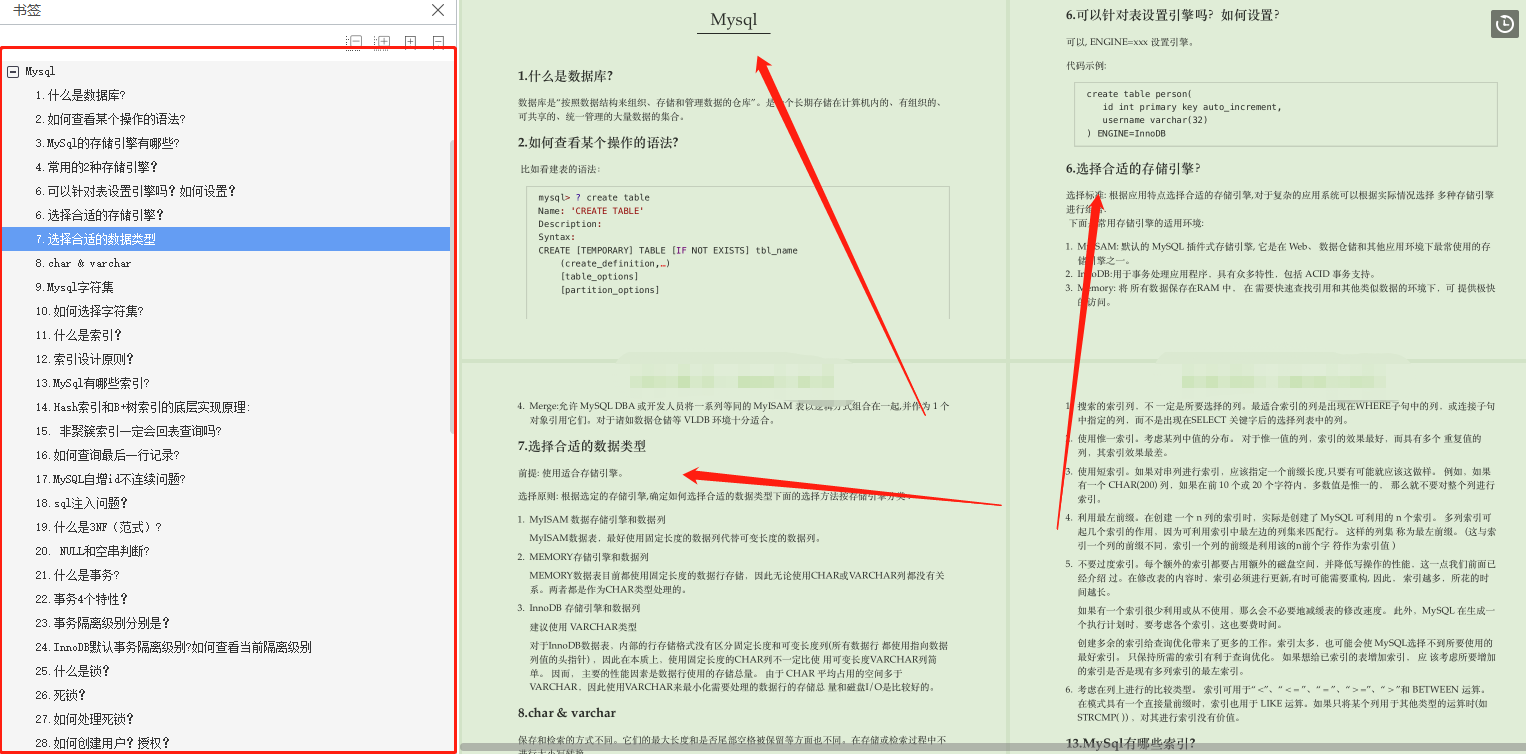The width and height of the screenshot is (1526, 755).
Task: Open bookmark 9.Mysql字符集
Action: (x=74, y=287)
